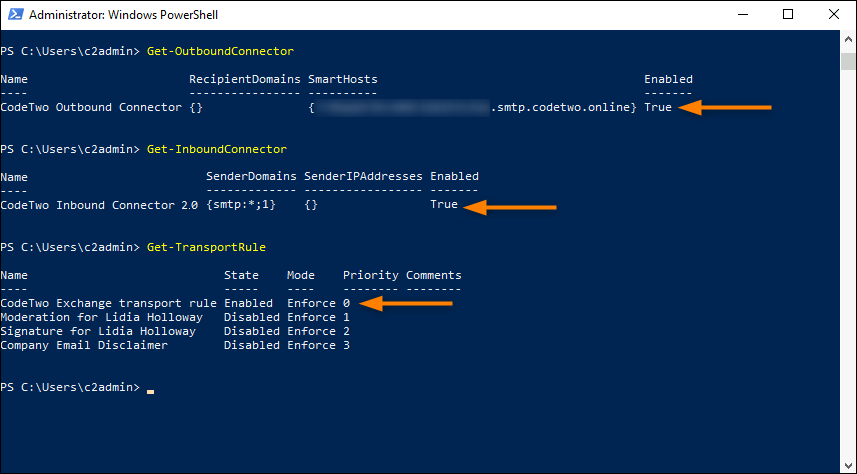Click the {smtp:*;1} sender domains value
This screenshot has width=857, height=474.
point(241,205)
